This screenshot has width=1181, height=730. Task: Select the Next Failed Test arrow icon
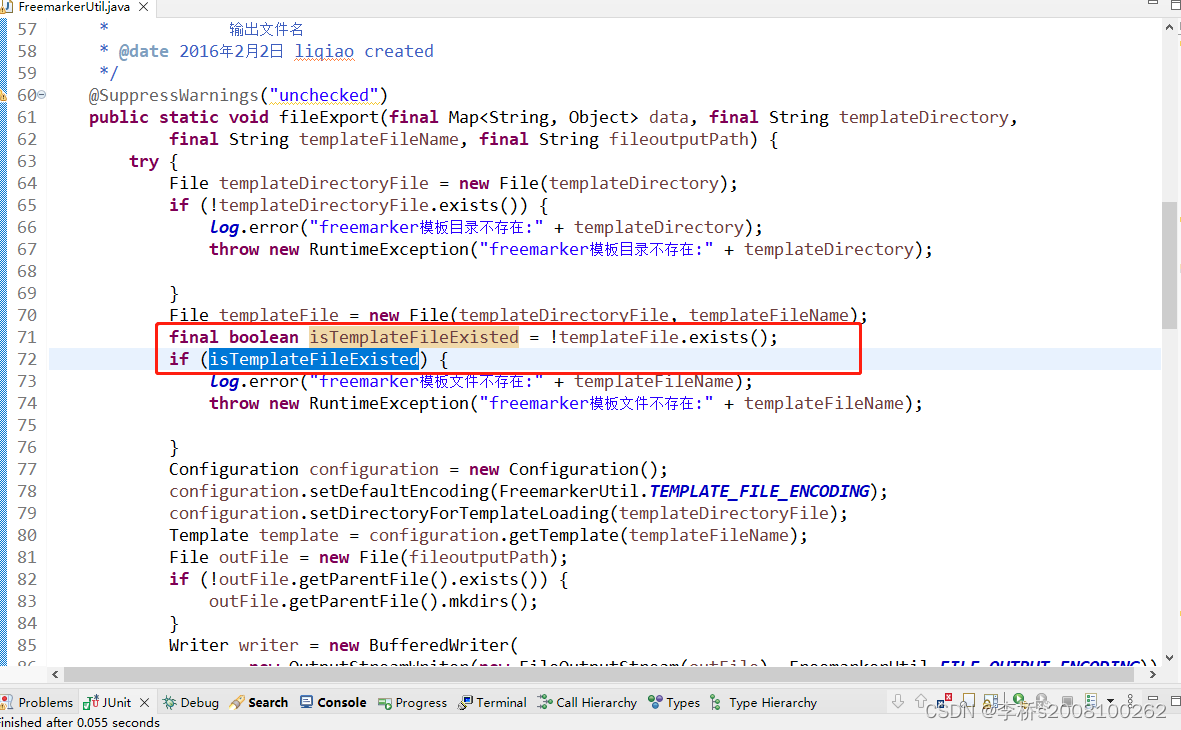pos(897,700)
